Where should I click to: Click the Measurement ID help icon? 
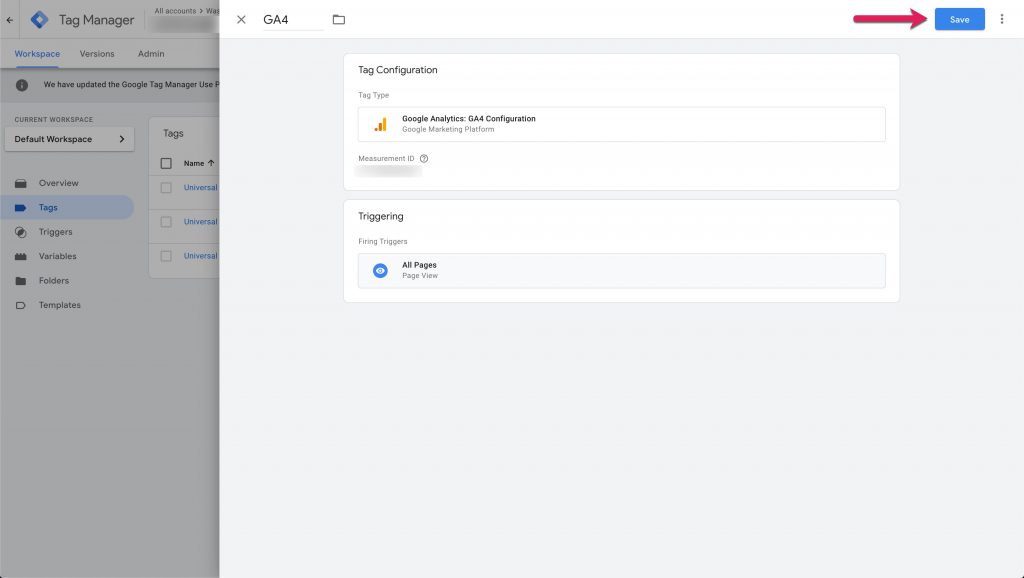(424, 158)
